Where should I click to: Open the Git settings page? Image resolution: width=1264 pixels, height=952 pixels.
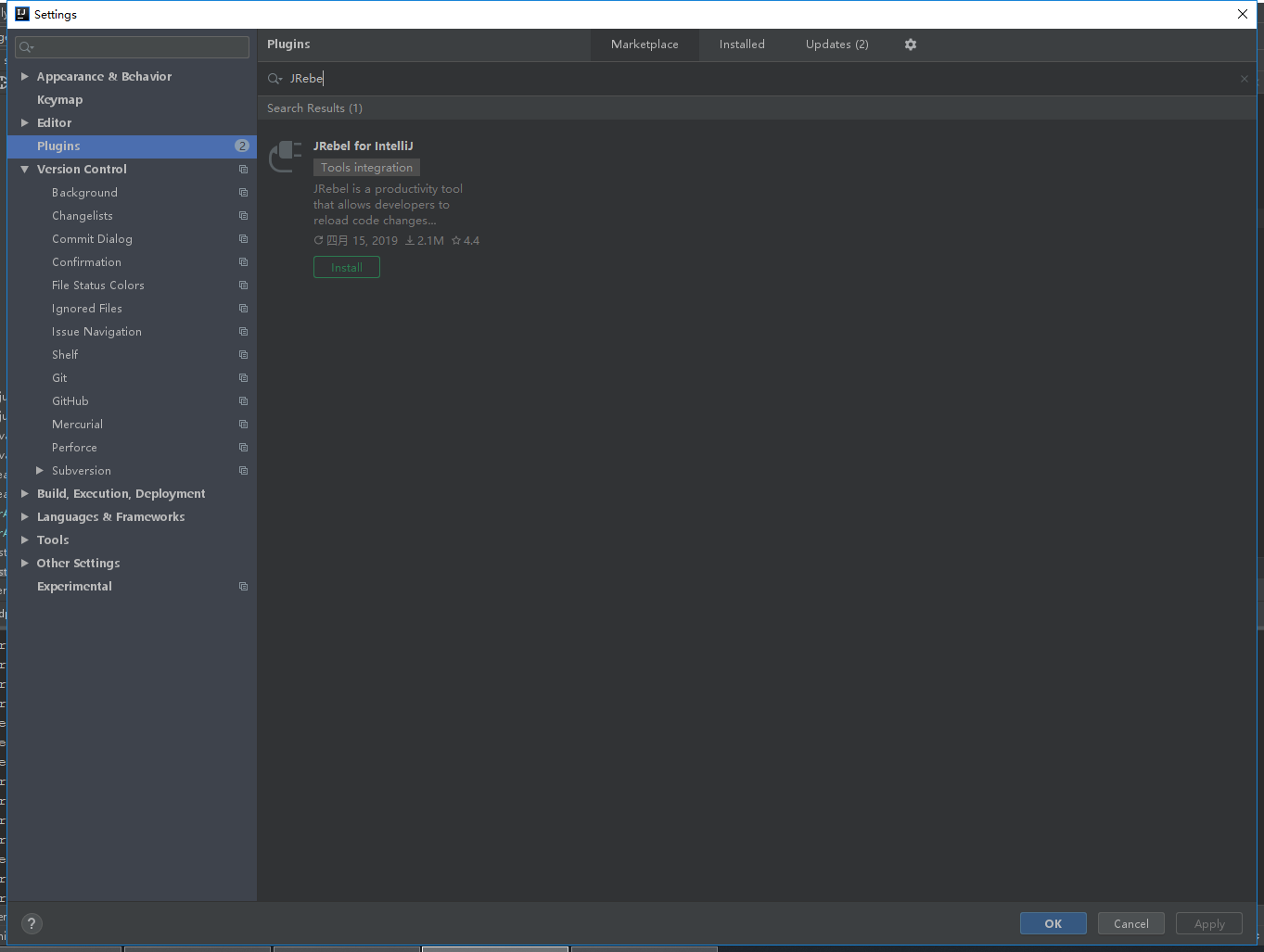click(59, 378)
